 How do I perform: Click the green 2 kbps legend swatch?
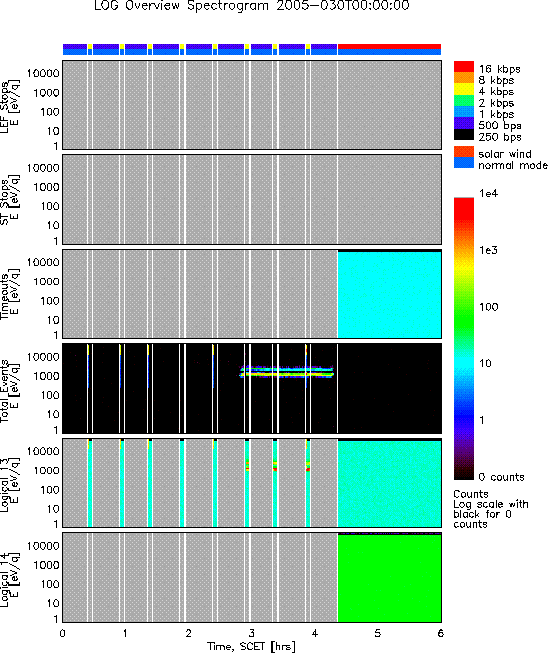click(463, 100)
